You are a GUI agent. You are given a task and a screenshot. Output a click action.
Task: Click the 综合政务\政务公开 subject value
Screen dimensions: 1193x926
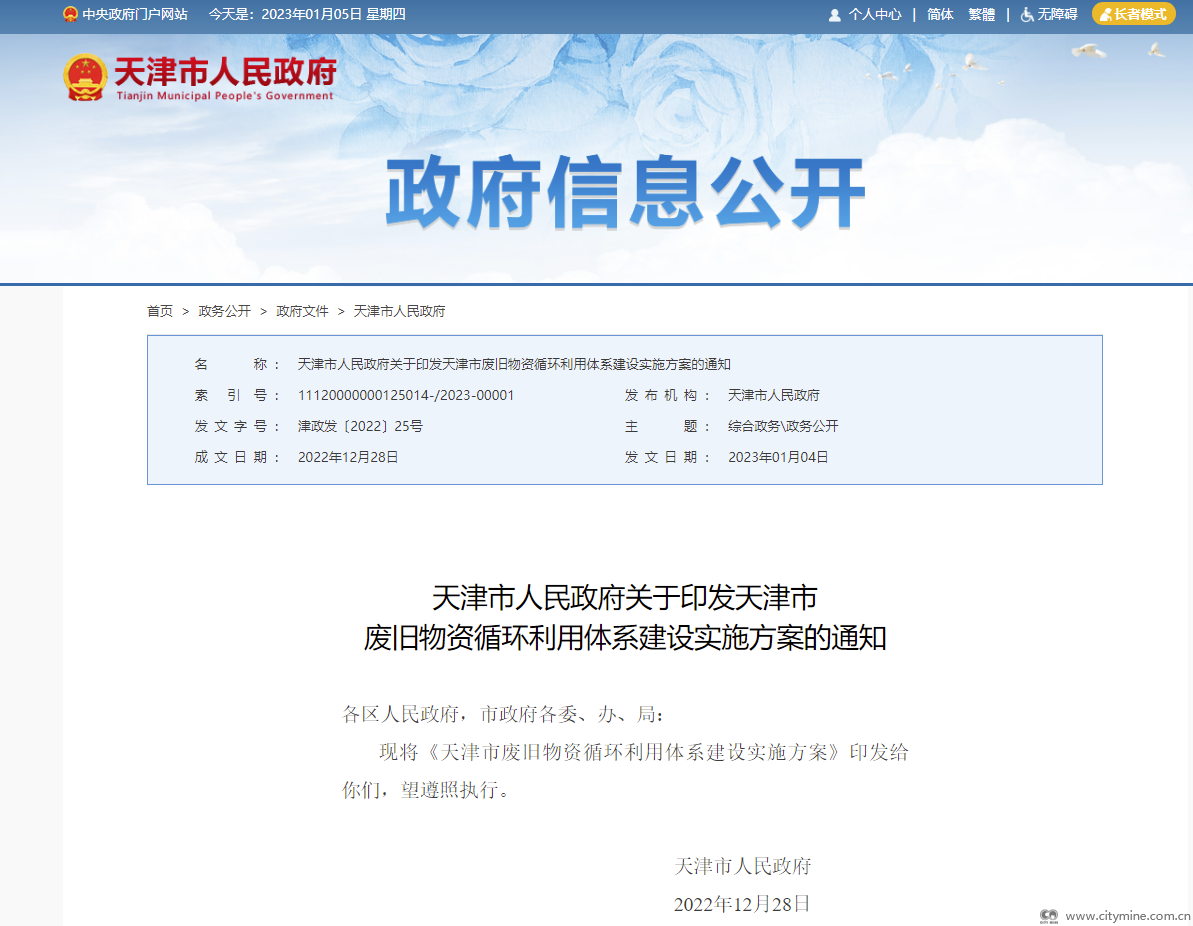(x=783, y=426)
